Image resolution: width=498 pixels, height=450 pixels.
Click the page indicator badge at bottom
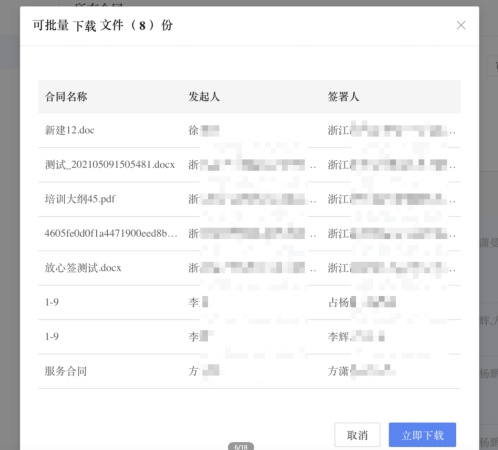(241, 446)
